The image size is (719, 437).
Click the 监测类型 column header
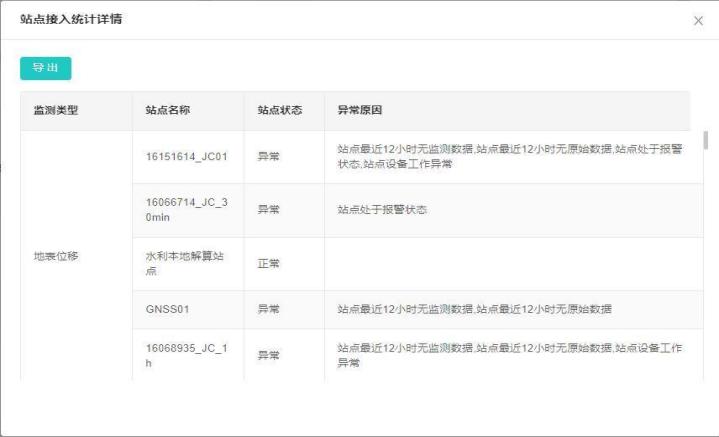coord(56,110)
